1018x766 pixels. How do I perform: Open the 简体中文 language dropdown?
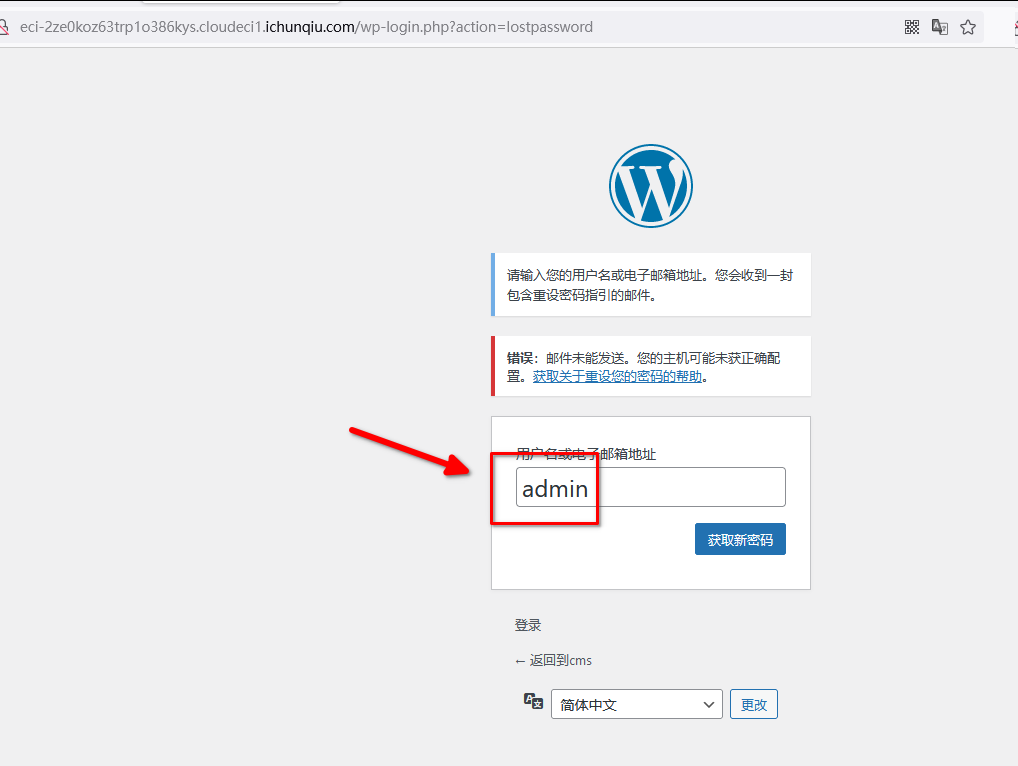(636, 705)
